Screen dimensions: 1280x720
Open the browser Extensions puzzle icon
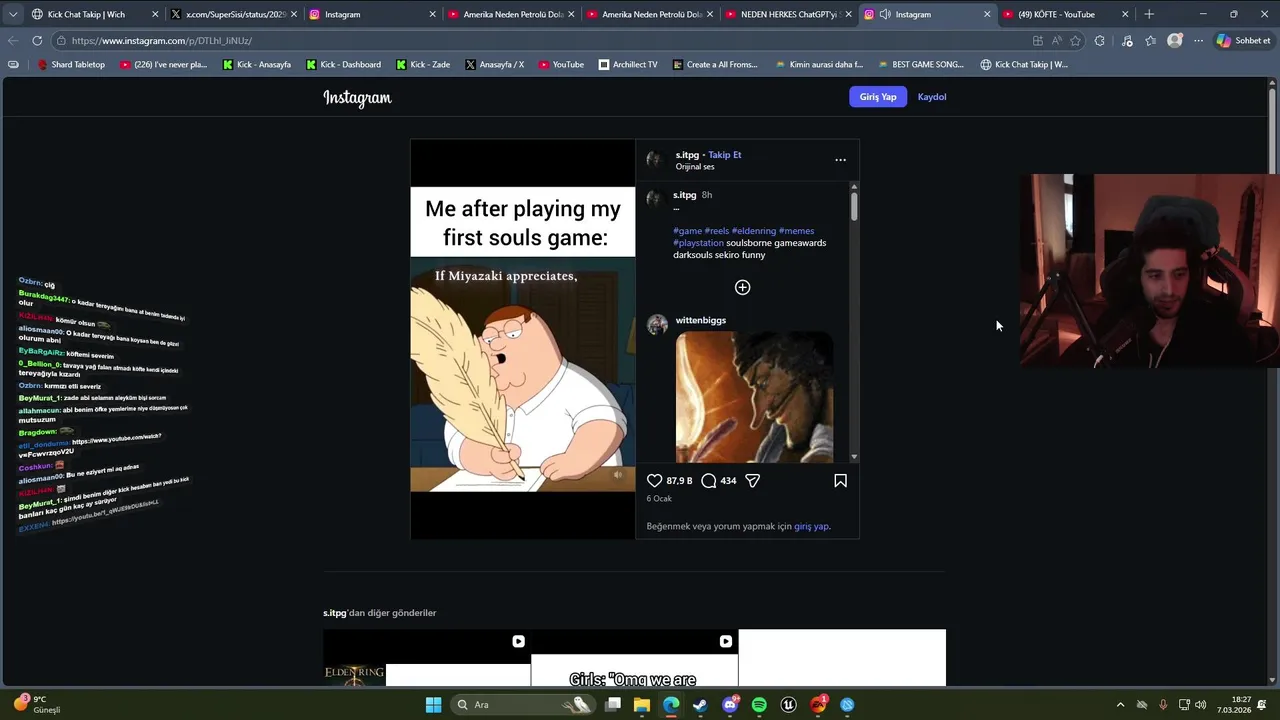click(1100, 41)
